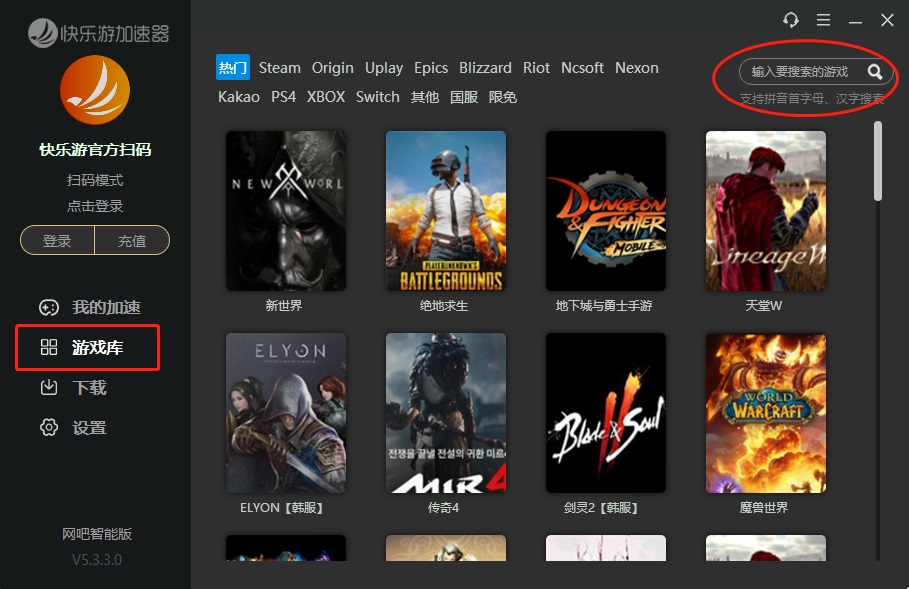Click the 地下城与勇士手游 game title

(603, 306)
